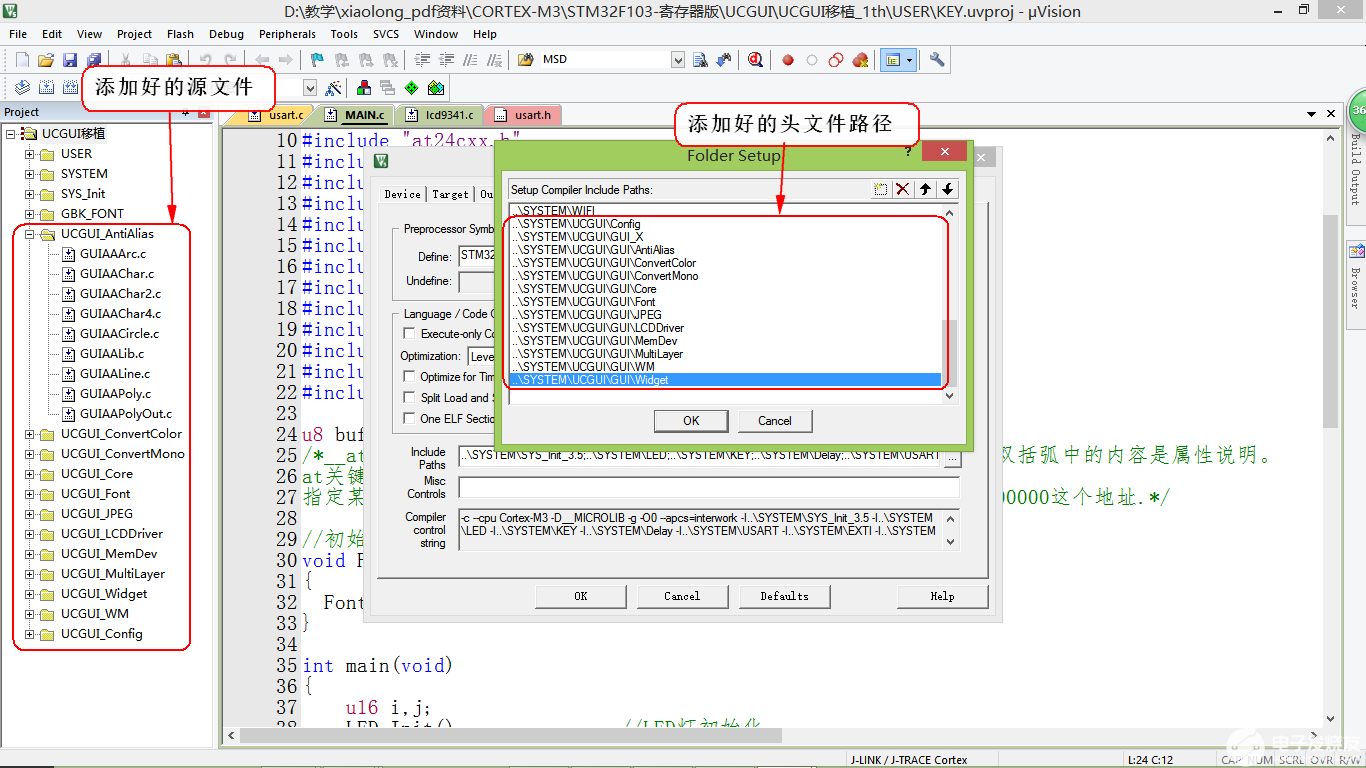Expand the UCGUI_Core group
The image size is (1366, 768).
point(29,474)
